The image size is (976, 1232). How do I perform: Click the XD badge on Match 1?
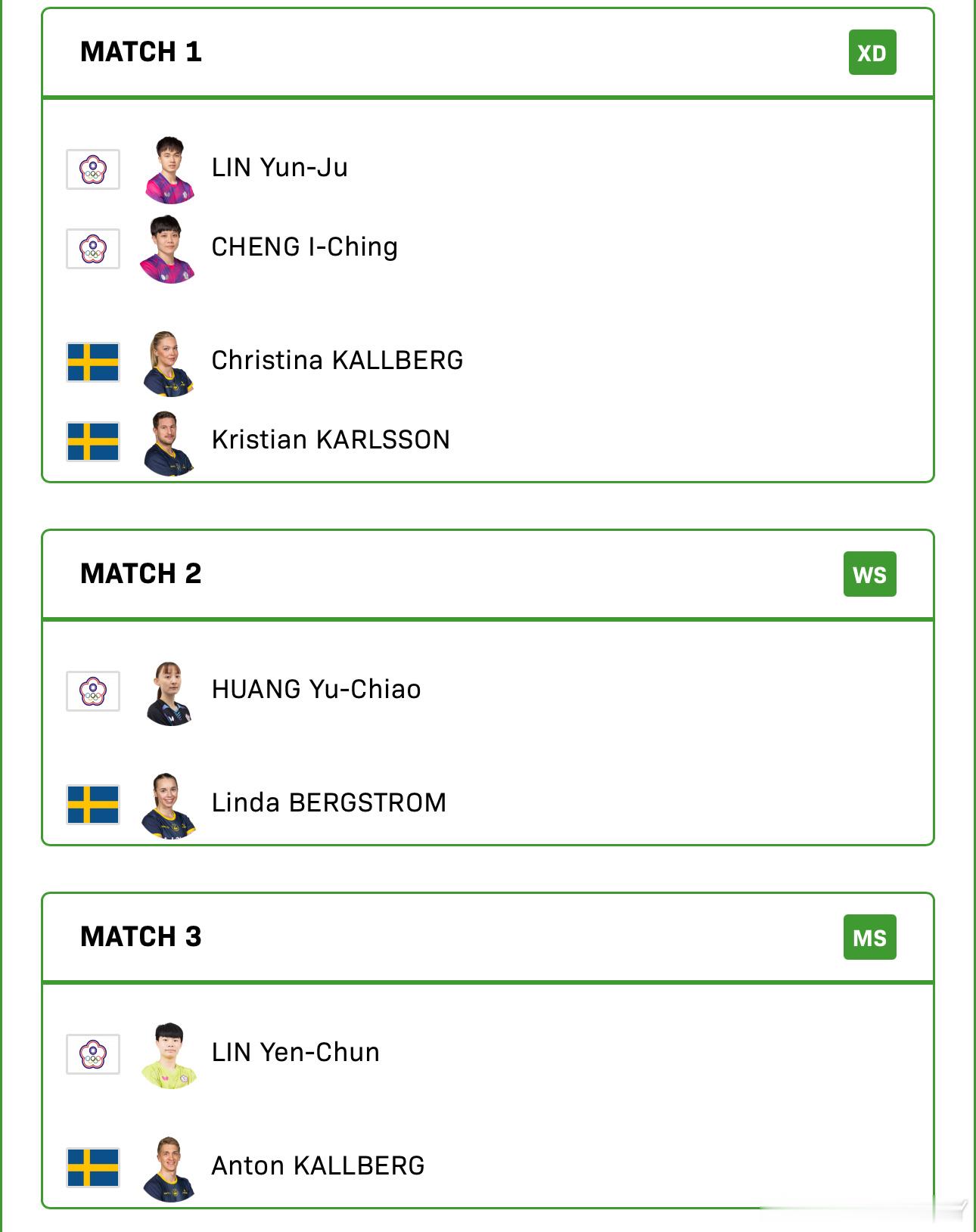click(872, 52)
